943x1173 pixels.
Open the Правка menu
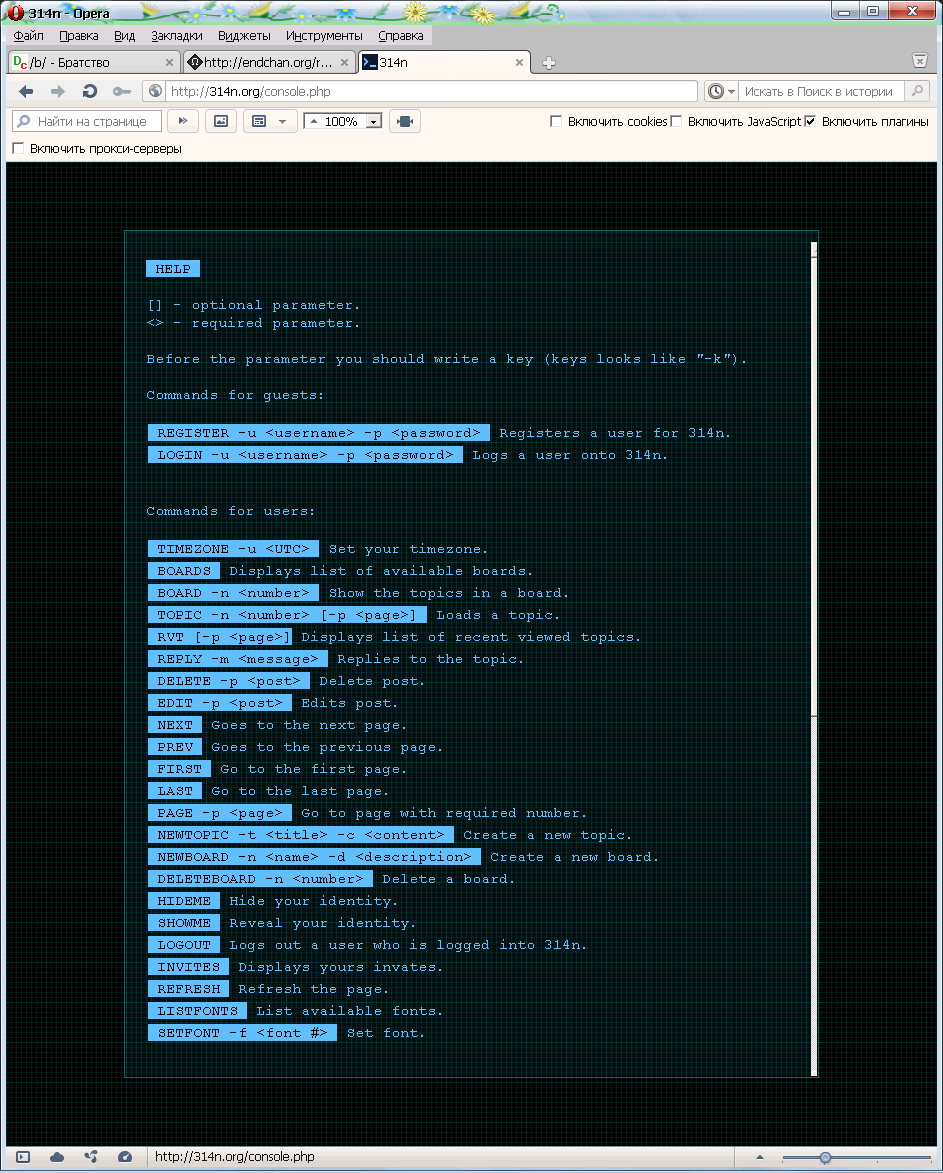(79, 36)
